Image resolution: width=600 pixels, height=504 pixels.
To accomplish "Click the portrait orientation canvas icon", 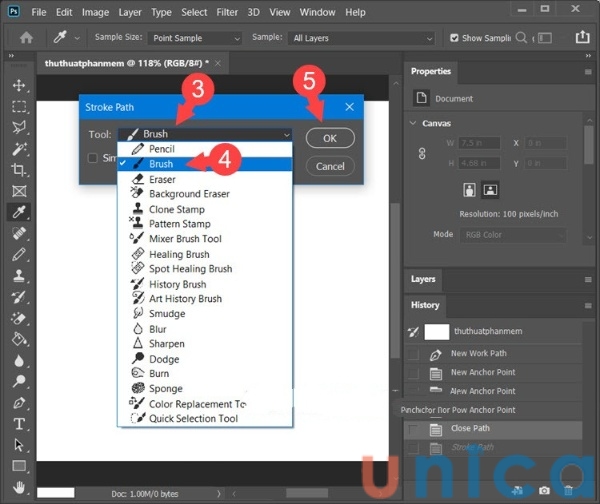I will 469,189.
